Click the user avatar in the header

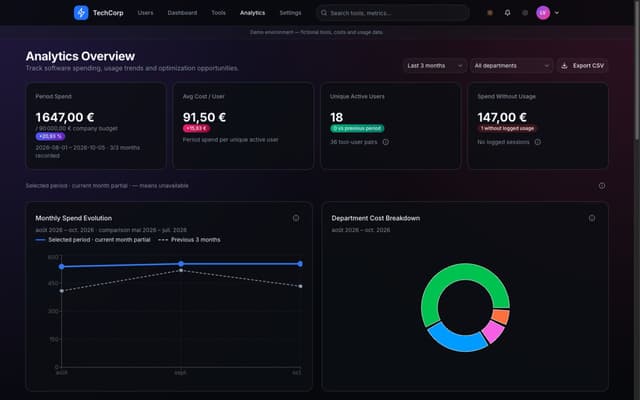tap(543, 13)
